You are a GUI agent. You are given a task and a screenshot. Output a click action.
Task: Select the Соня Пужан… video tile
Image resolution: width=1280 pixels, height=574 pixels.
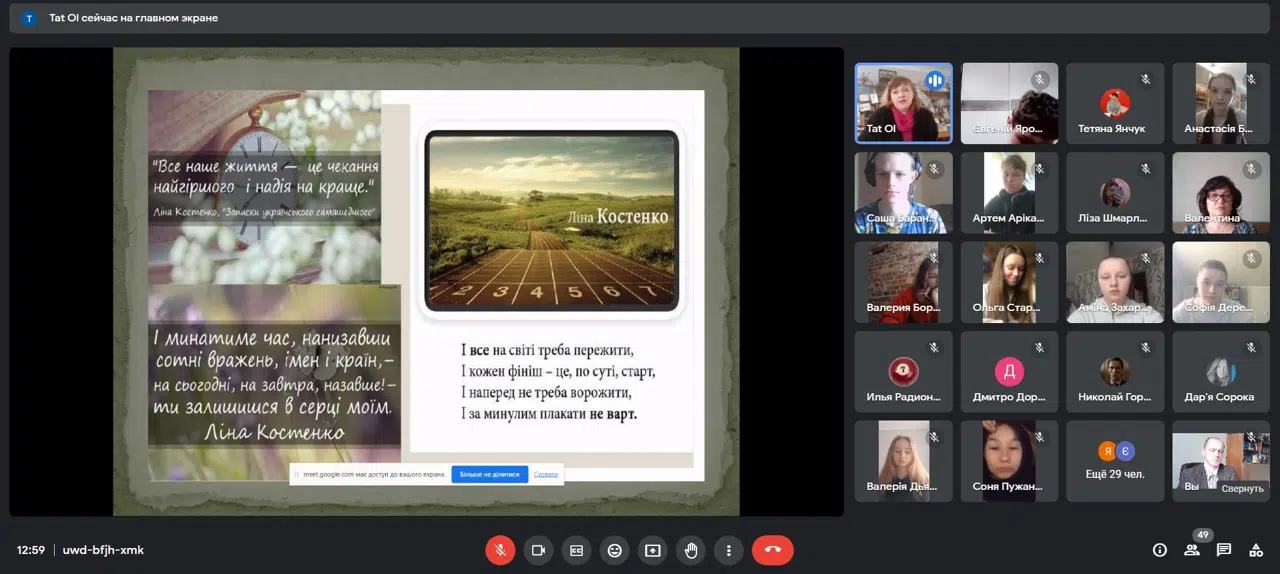[1009, 461]
